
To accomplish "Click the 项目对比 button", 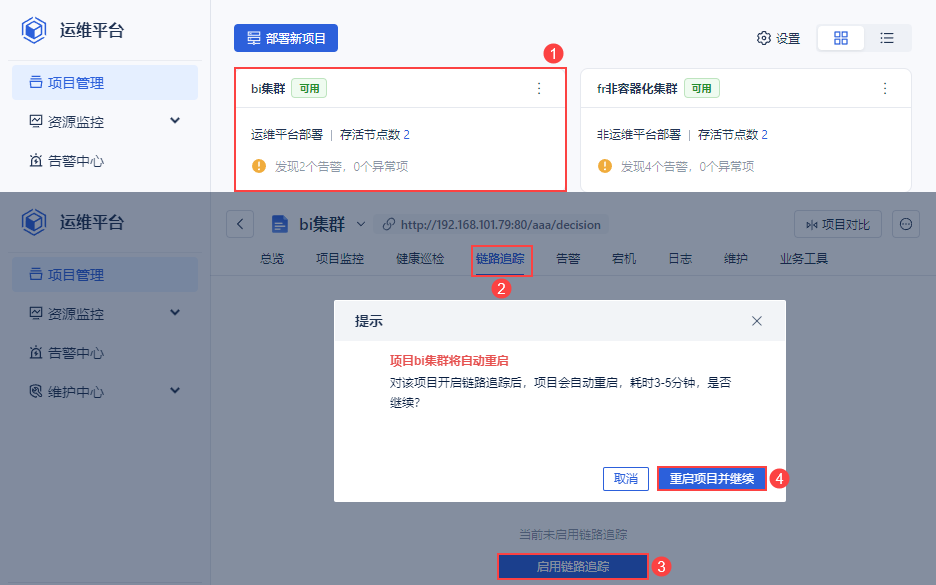I will coord(838,224).
